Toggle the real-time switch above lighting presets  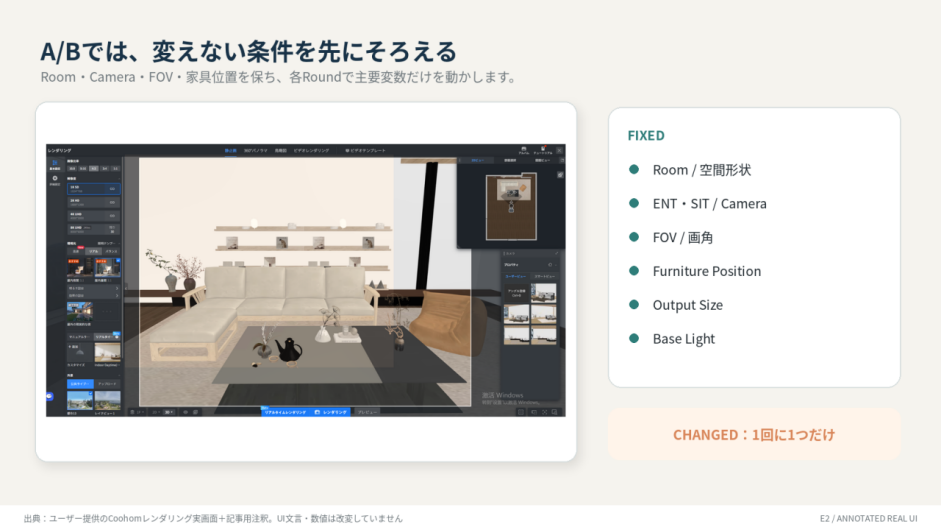pyautogui.click(x=117, y=337)
